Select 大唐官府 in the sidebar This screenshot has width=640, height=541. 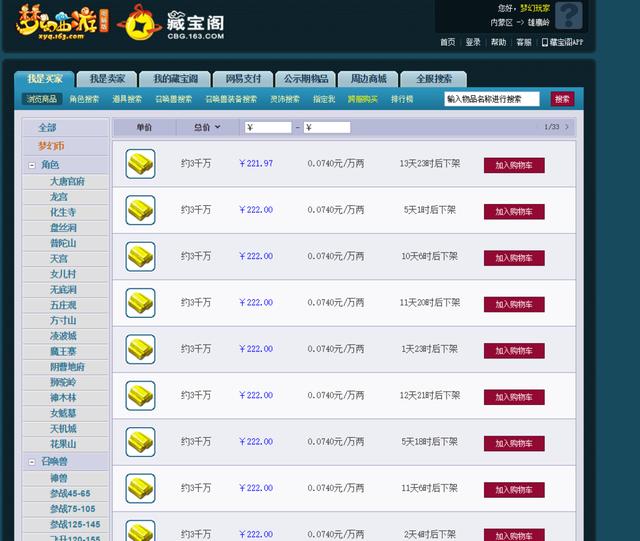coord(67,181)
